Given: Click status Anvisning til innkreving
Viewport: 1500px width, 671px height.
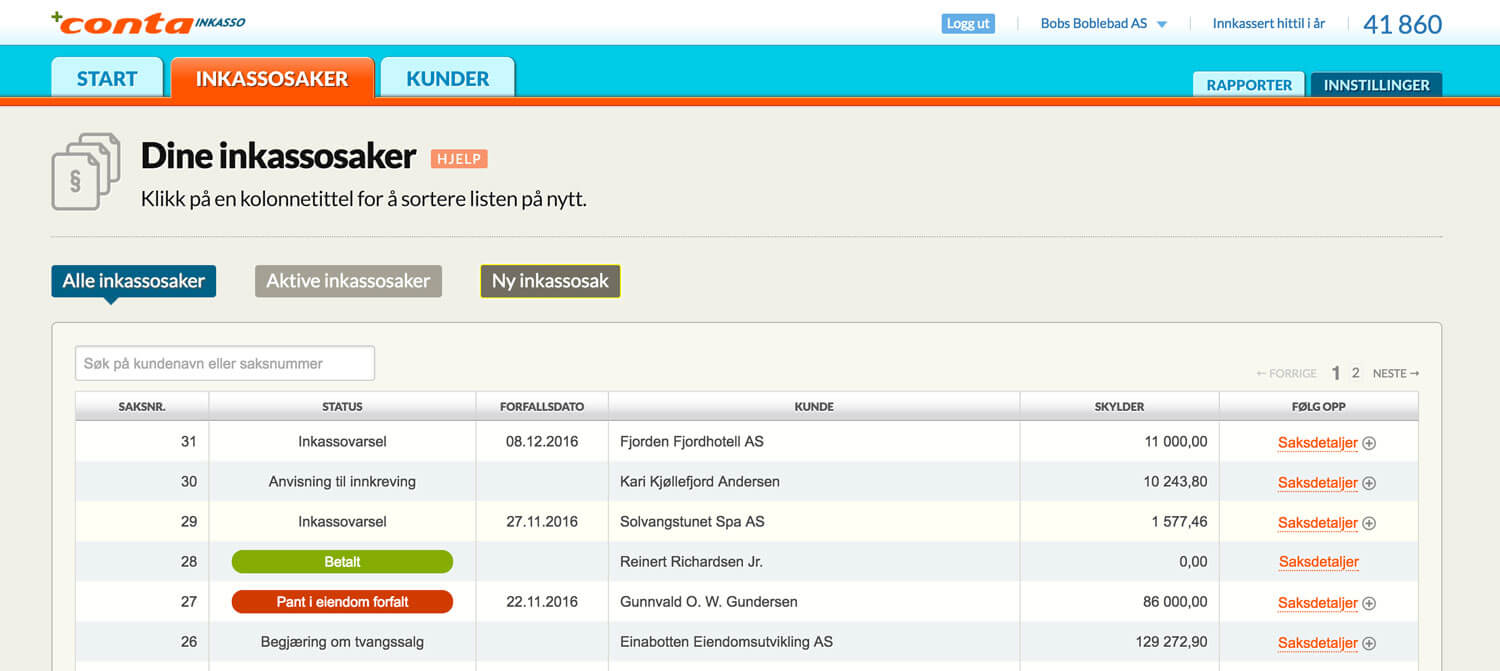Looking at the screenshot, I should tap(342, 481).
